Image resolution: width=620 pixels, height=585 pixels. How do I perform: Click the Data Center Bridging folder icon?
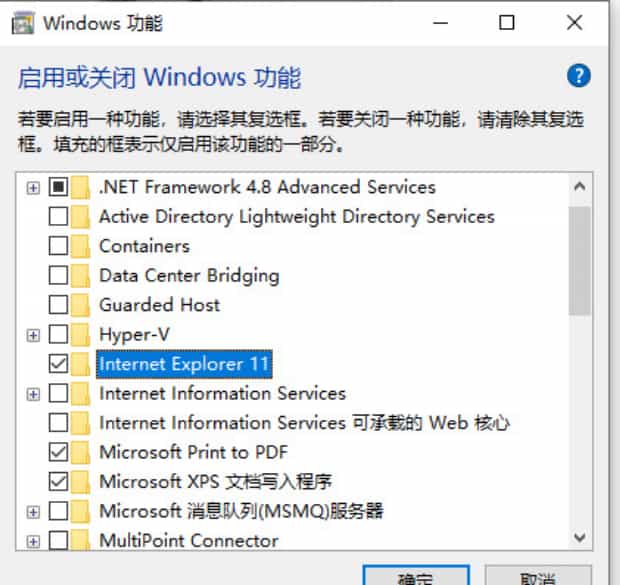click(82, 275)
